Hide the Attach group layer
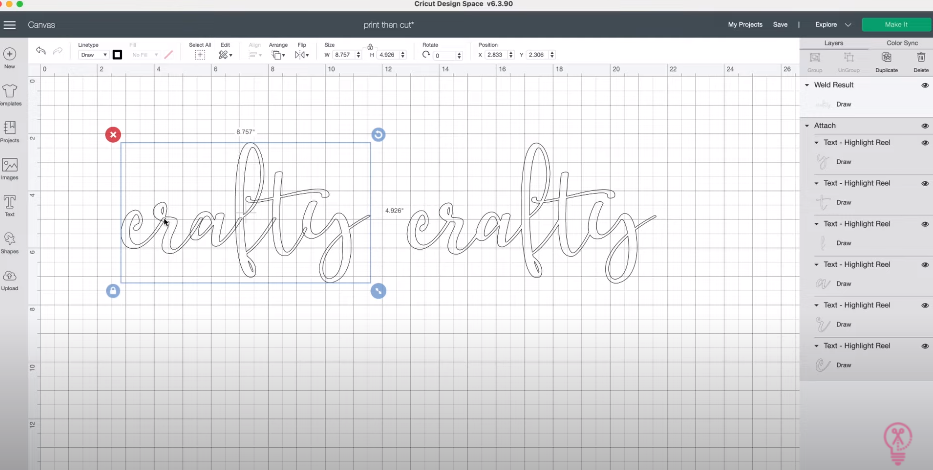Screen dimensions: 933x470 pyautogui.click(x=925, y=126)
